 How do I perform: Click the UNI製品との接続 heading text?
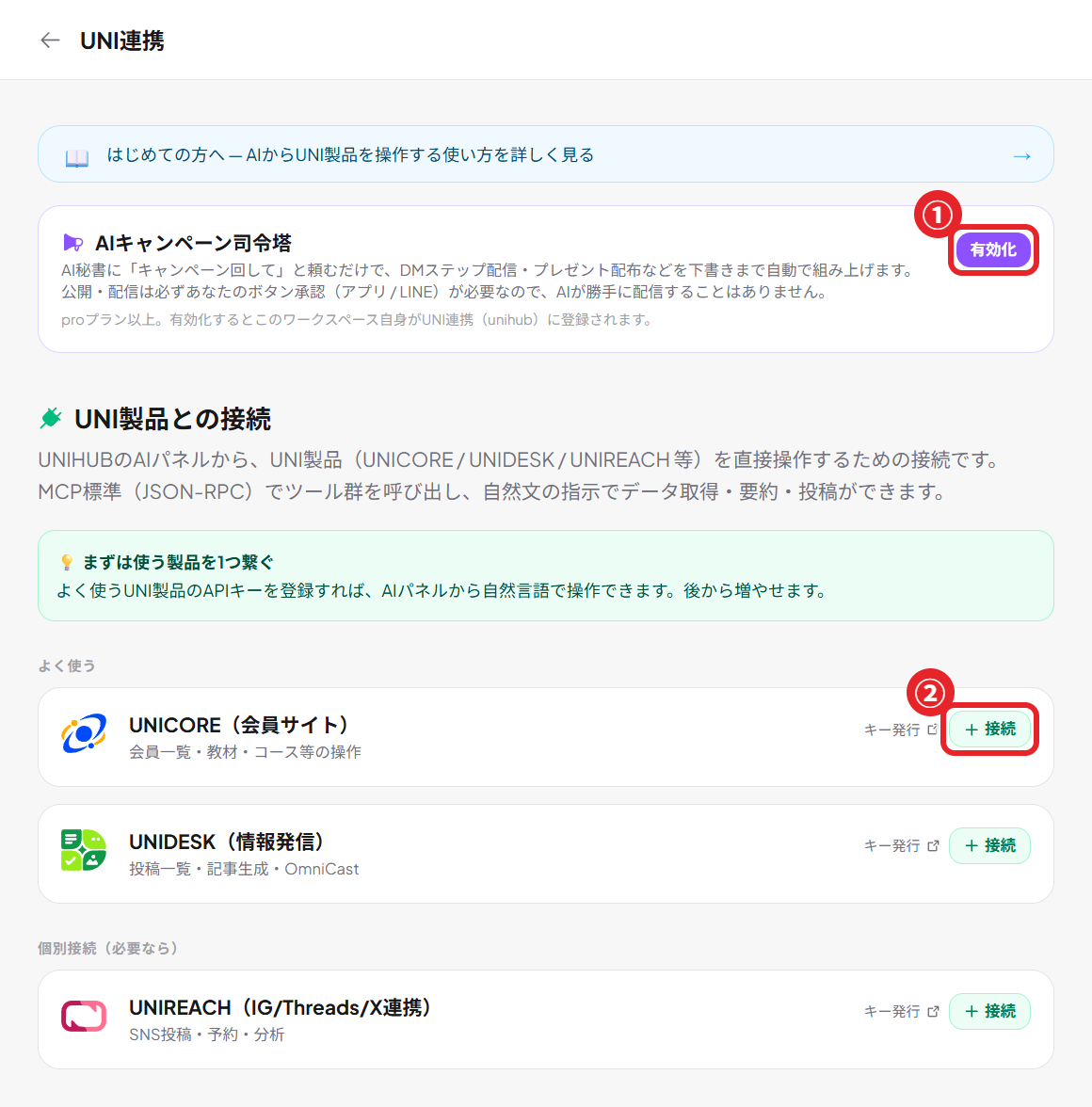click(x=173, y=420)
